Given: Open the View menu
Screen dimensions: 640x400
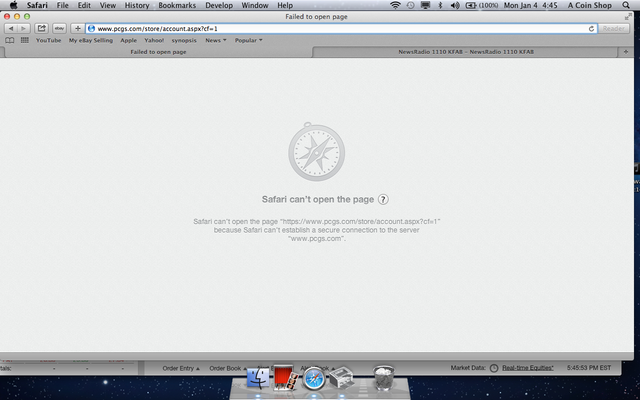Looking at the screenshot, I should [108, 5].
